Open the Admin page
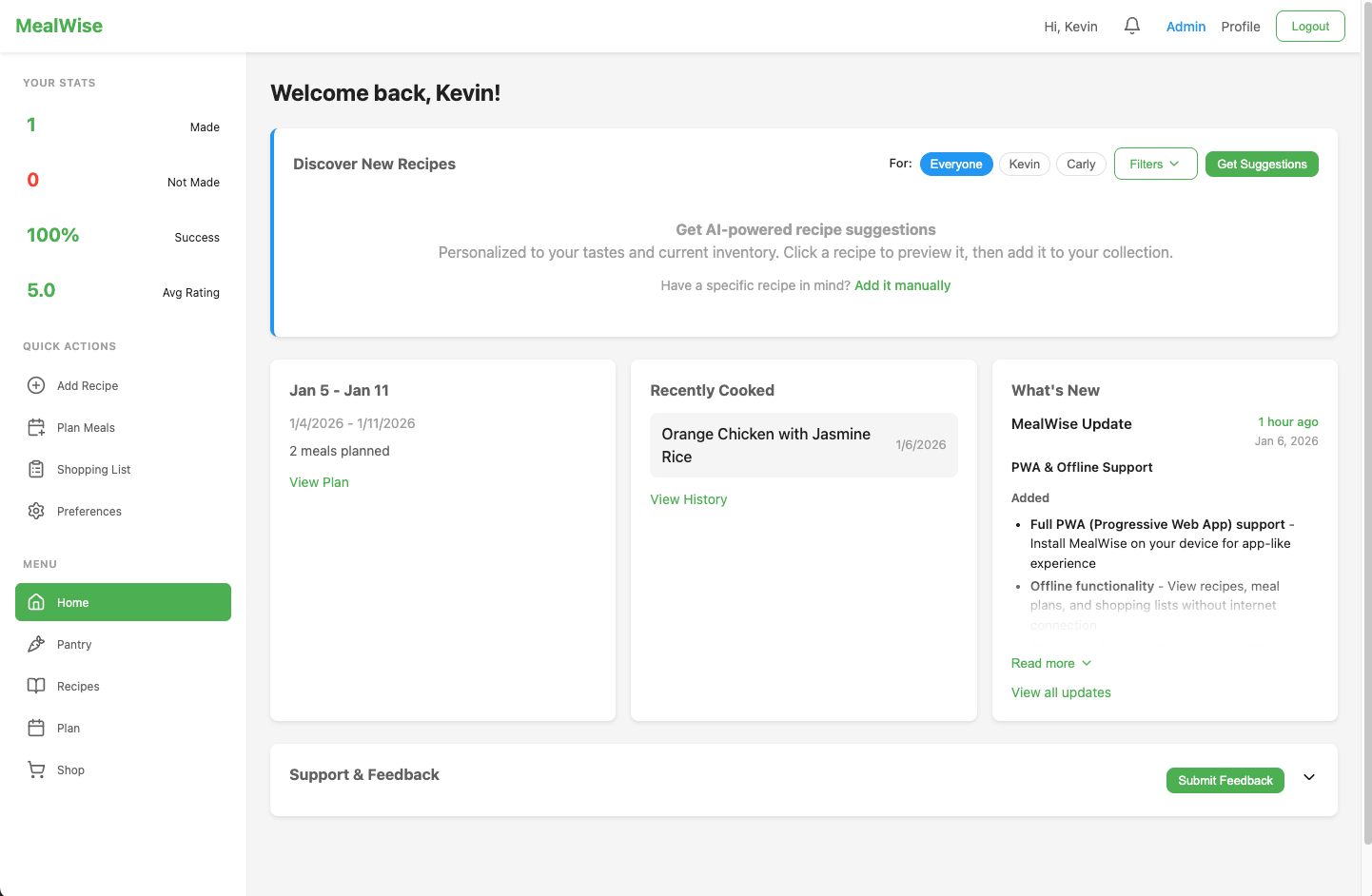Image resolution: width=1372 pixels, height=896 pixels. 1186,26
